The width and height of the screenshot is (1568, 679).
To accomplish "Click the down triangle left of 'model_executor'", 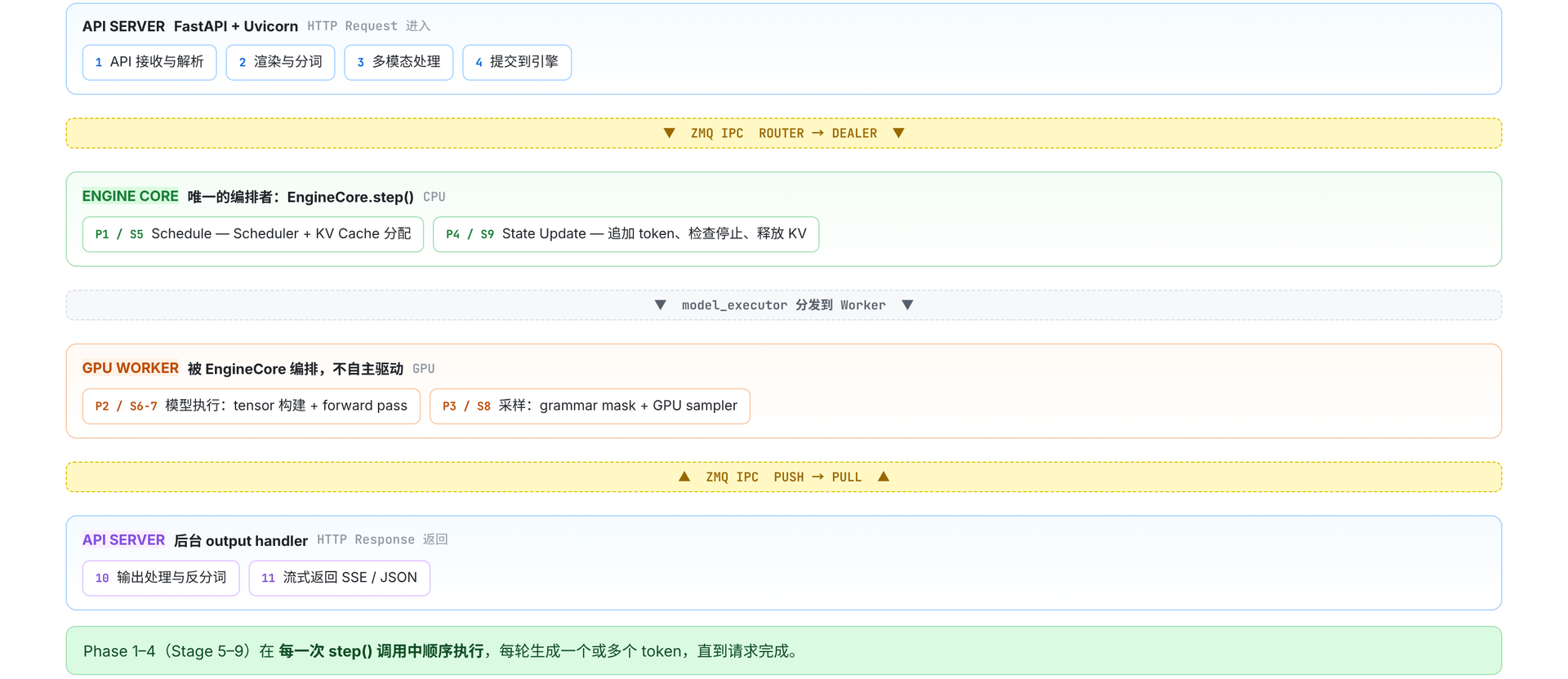I will click(x=660, y=305).
